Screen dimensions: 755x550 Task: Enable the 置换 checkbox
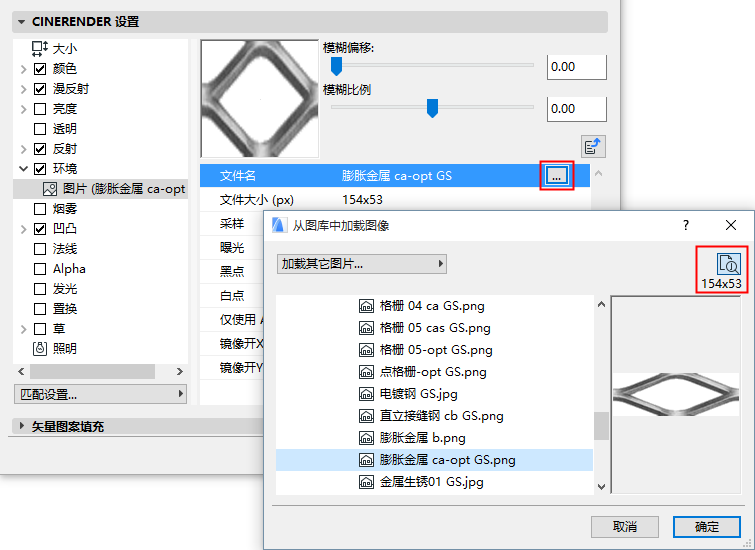tap(40, 309)
